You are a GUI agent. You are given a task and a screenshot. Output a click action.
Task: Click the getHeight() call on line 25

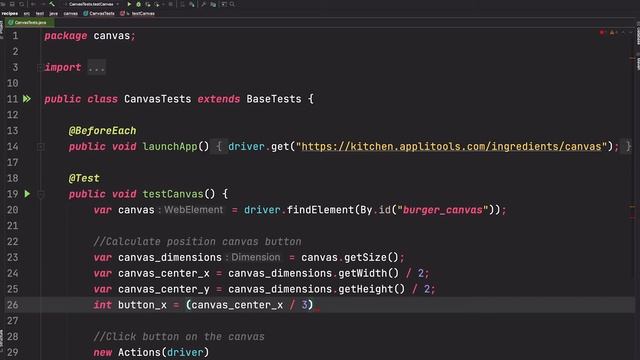pyautogui.click(x=372, y=289)
